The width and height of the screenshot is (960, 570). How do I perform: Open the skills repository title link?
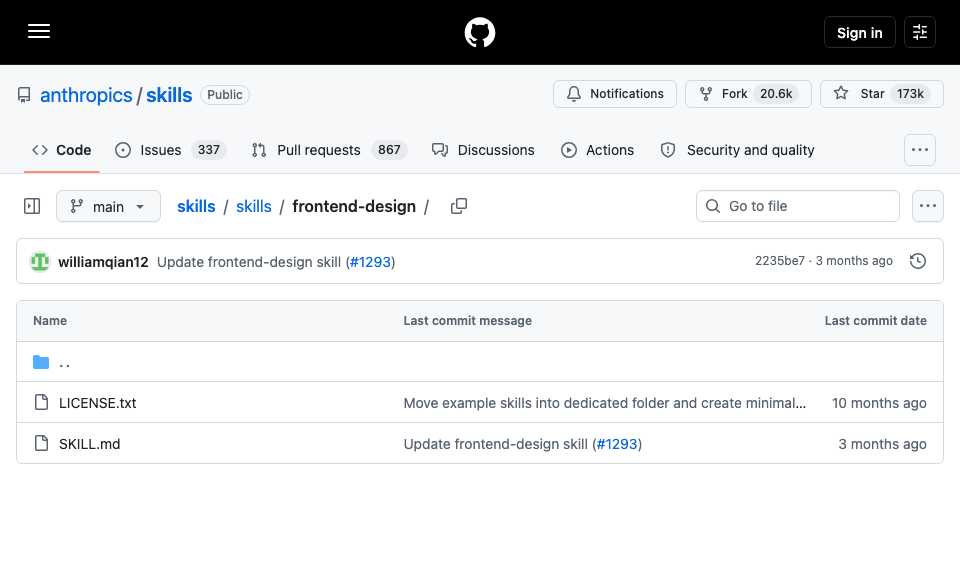tap(169, 95)
